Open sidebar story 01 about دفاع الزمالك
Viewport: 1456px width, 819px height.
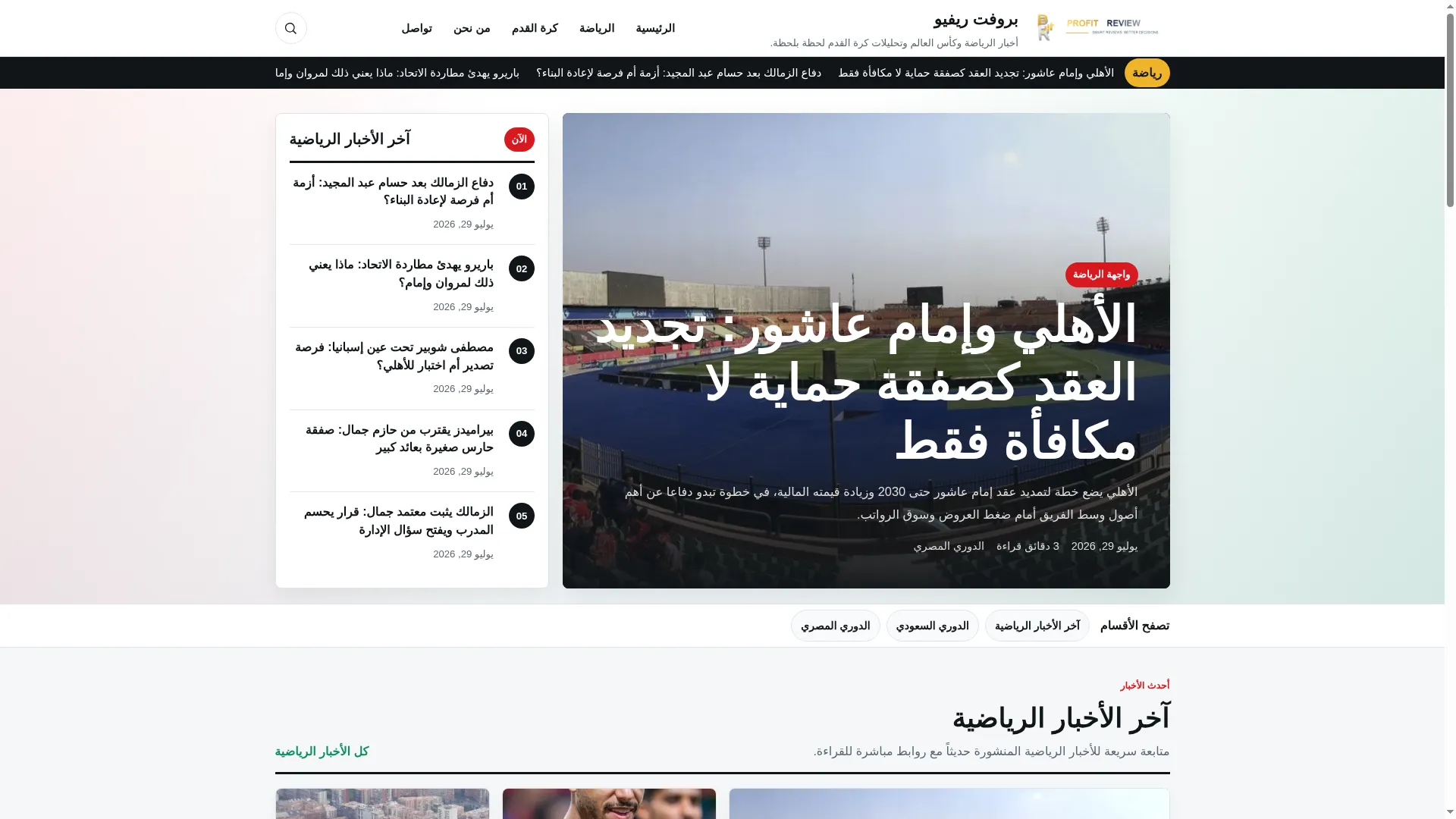click(393, 191)
